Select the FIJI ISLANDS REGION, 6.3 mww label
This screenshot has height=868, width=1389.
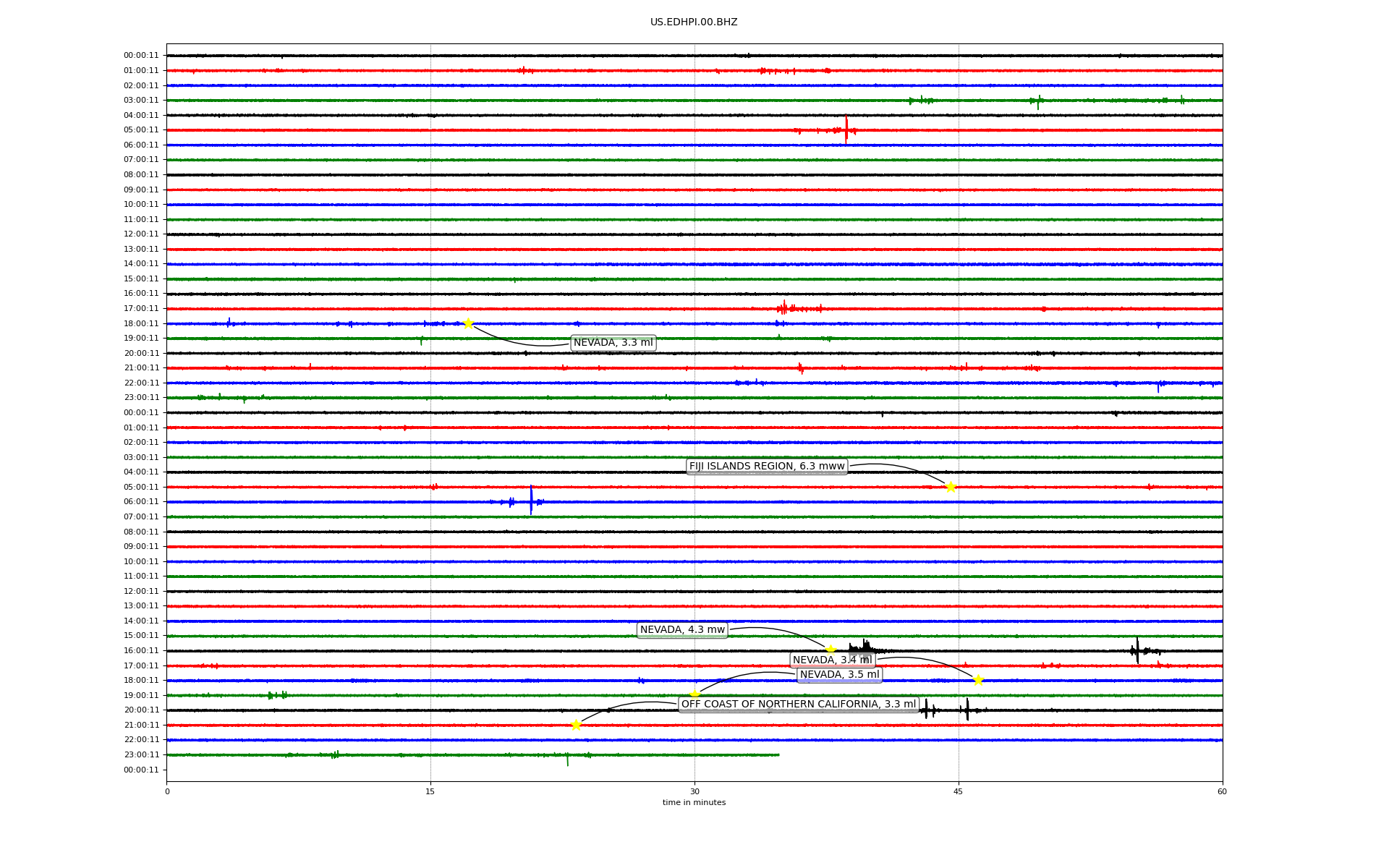click(x=767, y=467)
